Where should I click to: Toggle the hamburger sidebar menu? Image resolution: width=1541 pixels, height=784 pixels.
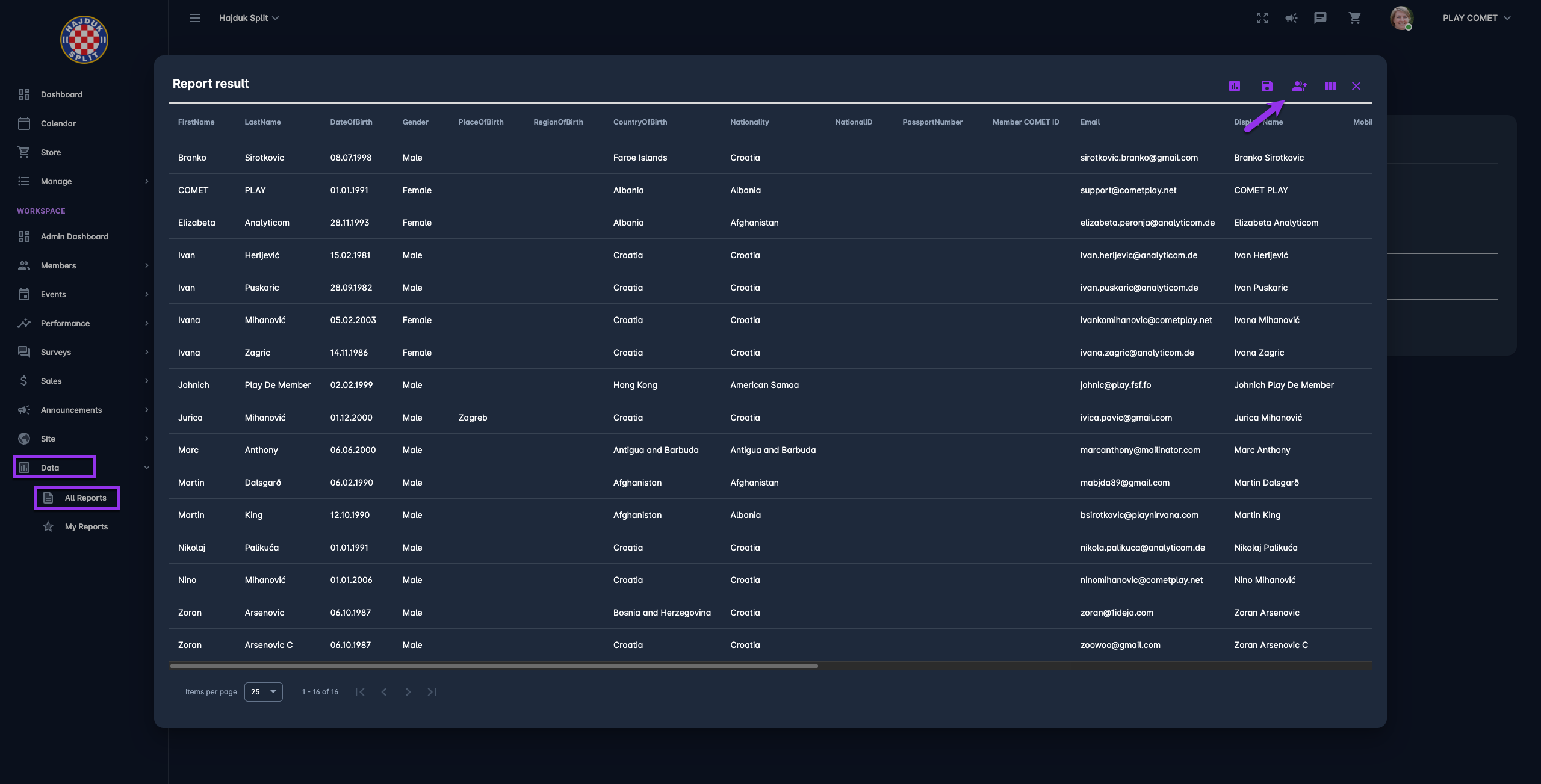click(x=195, y=18)
